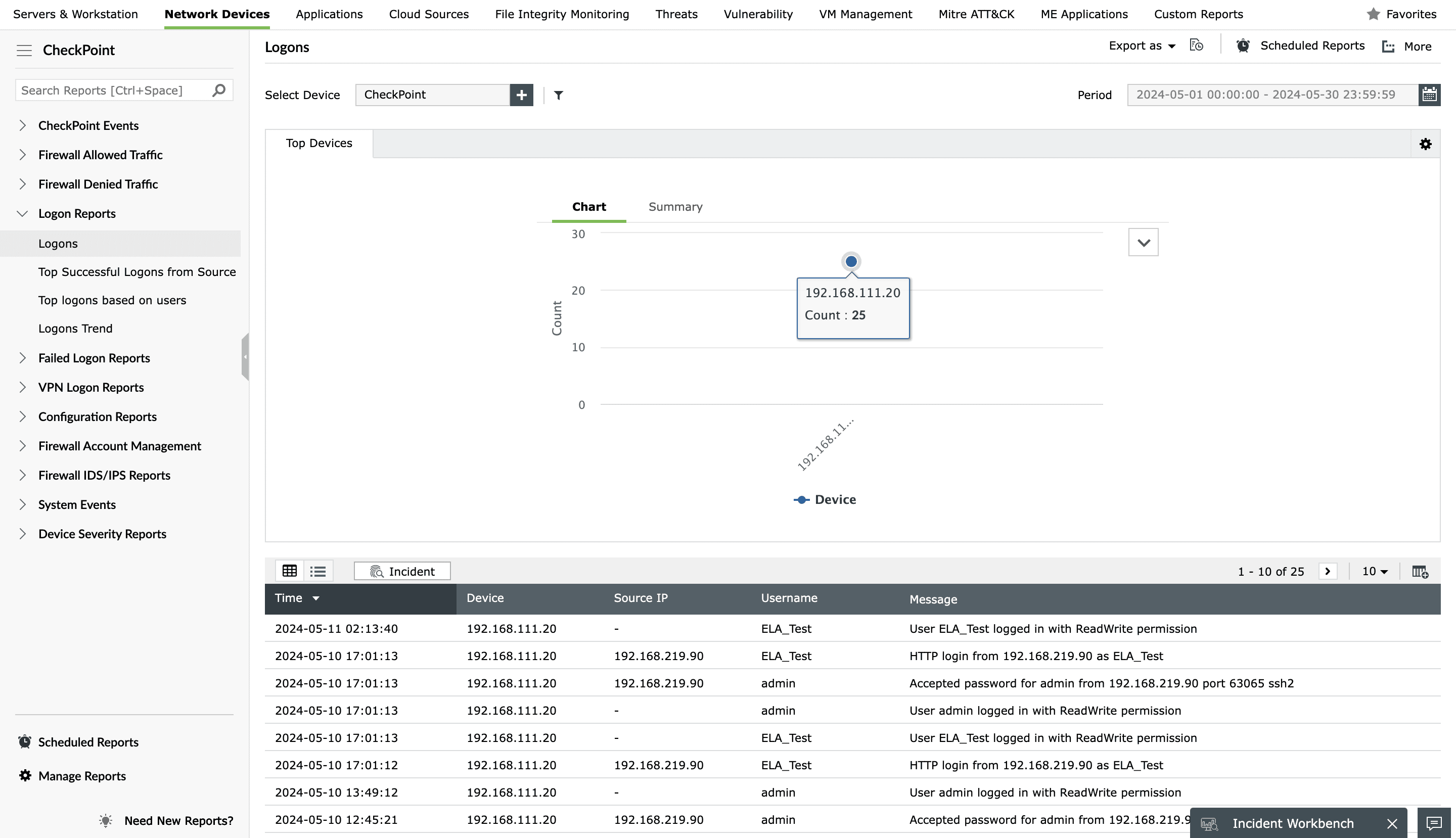
Task: Switch to list view layout
Action: [318, 571]
